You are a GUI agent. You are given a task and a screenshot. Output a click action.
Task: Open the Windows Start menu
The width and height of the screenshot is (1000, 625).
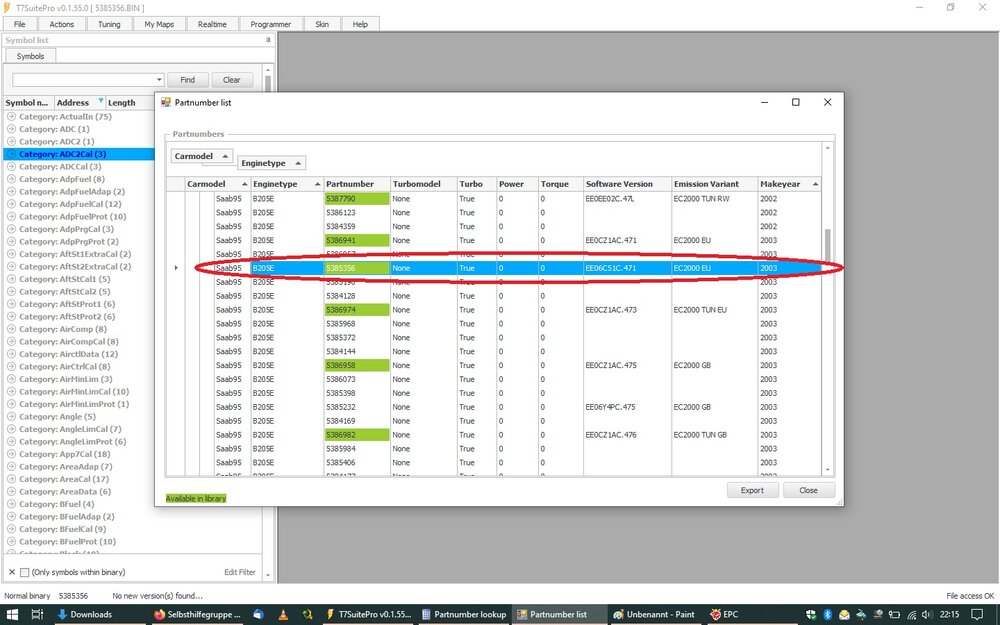pyautogui.click(x=14, y=614)
